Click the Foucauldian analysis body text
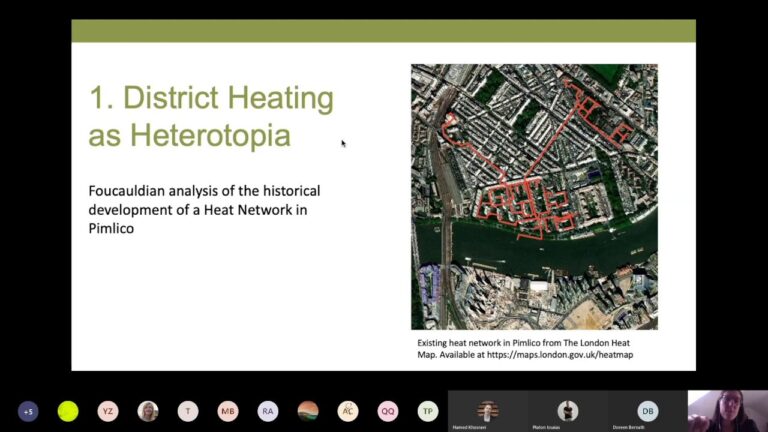This screenshot has height=432, width=768. [204, 208]
